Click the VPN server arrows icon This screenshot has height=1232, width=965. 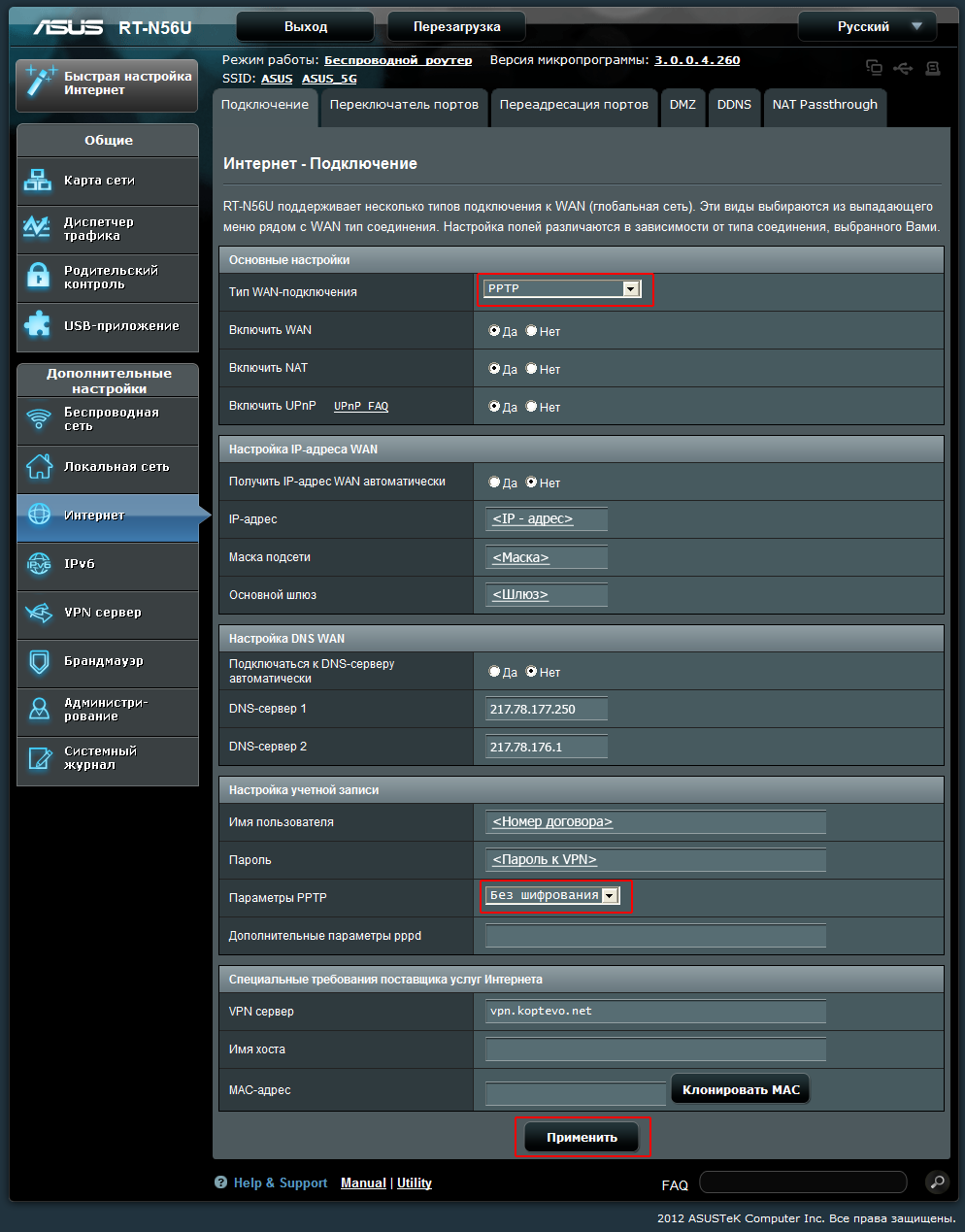39,612
